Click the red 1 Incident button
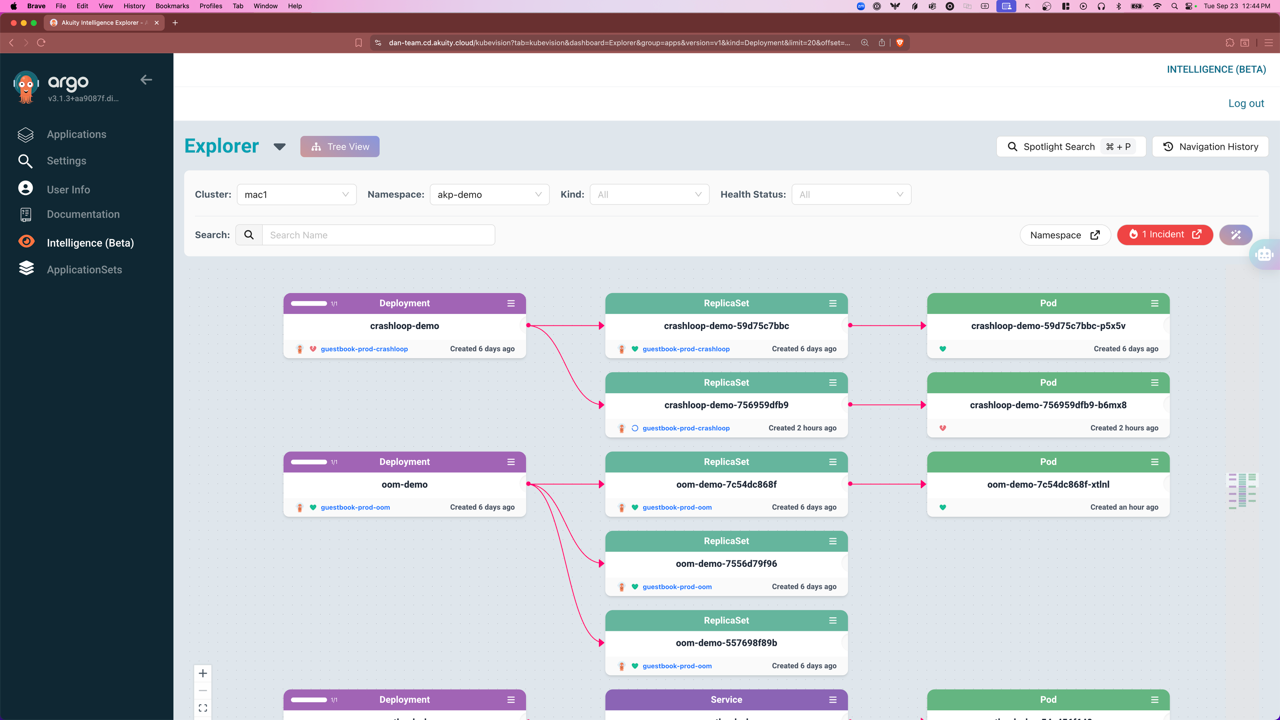 (1164, 235)
